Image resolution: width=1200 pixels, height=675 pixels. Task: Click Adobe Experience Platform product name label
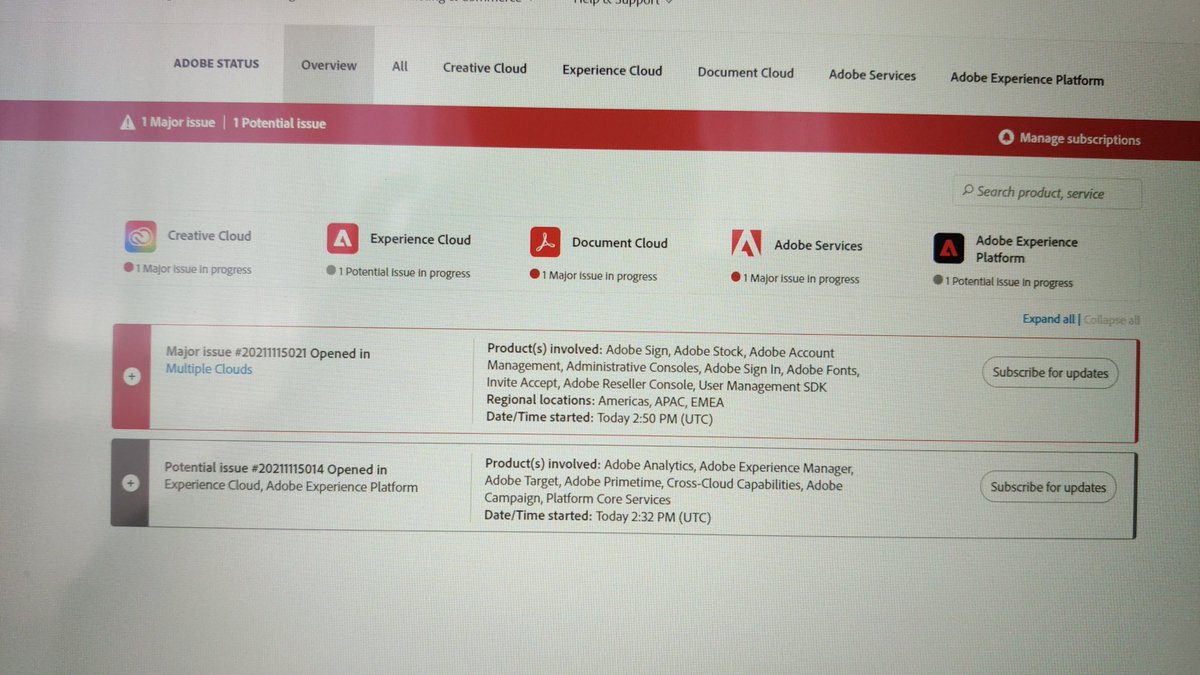1027,249
